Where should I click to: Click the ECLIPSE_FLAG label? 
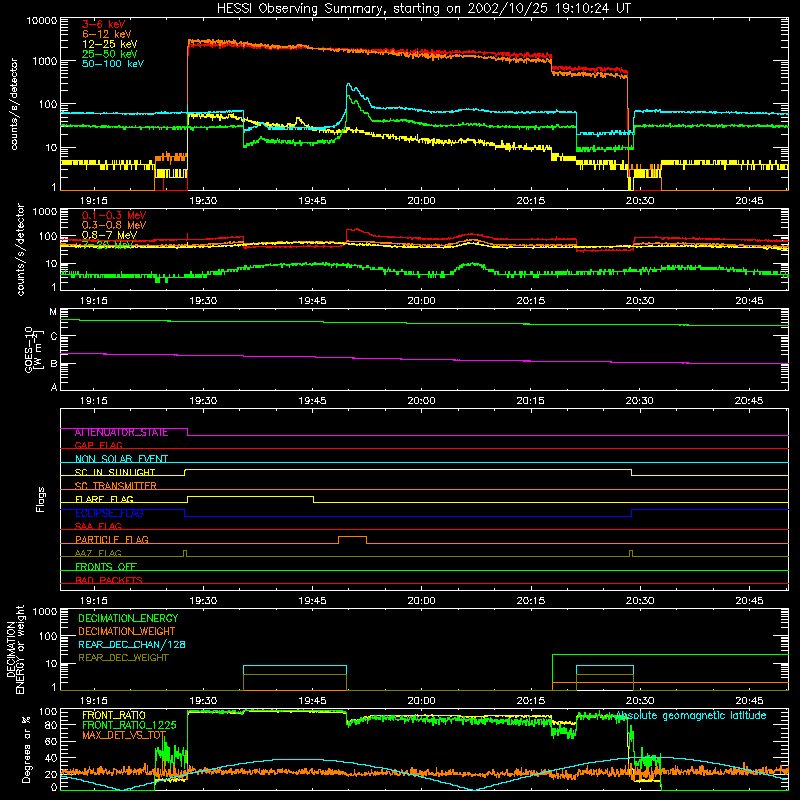(x=109, y=513)
